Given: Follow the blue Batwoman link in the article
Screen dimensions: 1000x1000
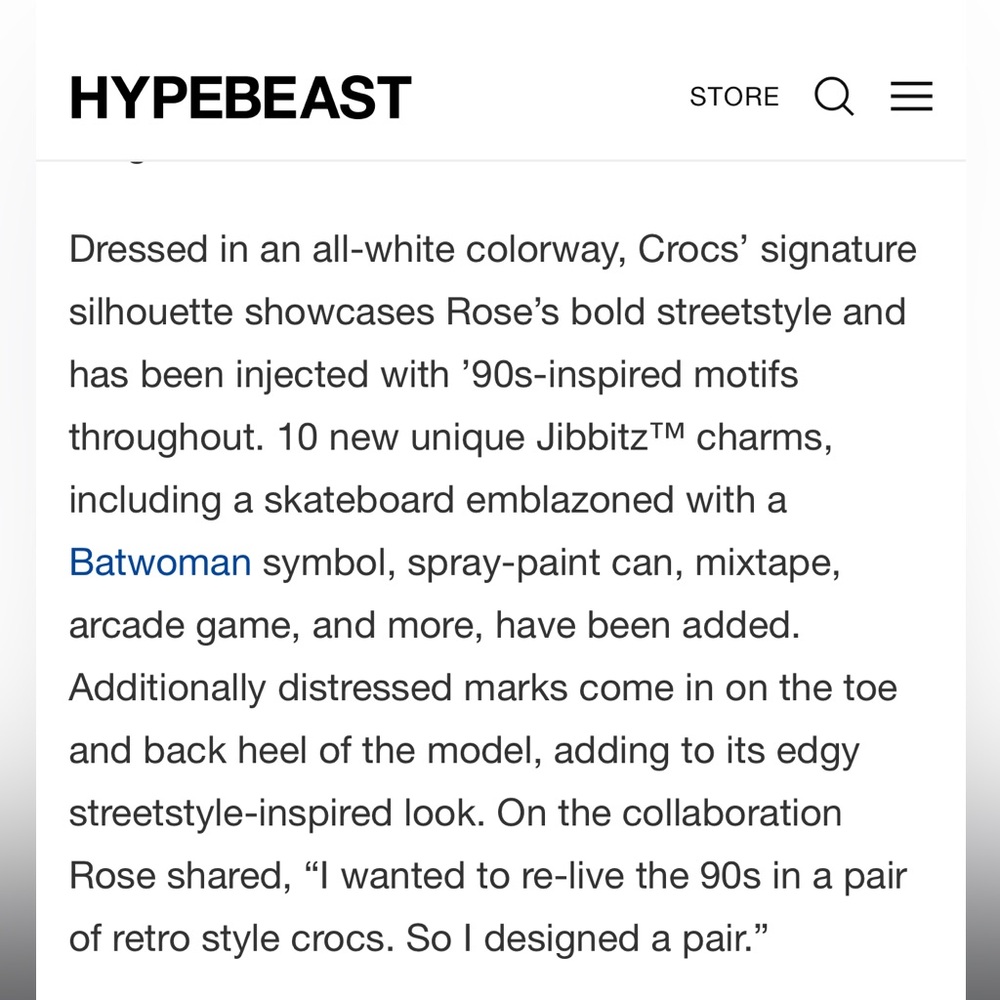Looking at the screenshot, I should point(160,562).
